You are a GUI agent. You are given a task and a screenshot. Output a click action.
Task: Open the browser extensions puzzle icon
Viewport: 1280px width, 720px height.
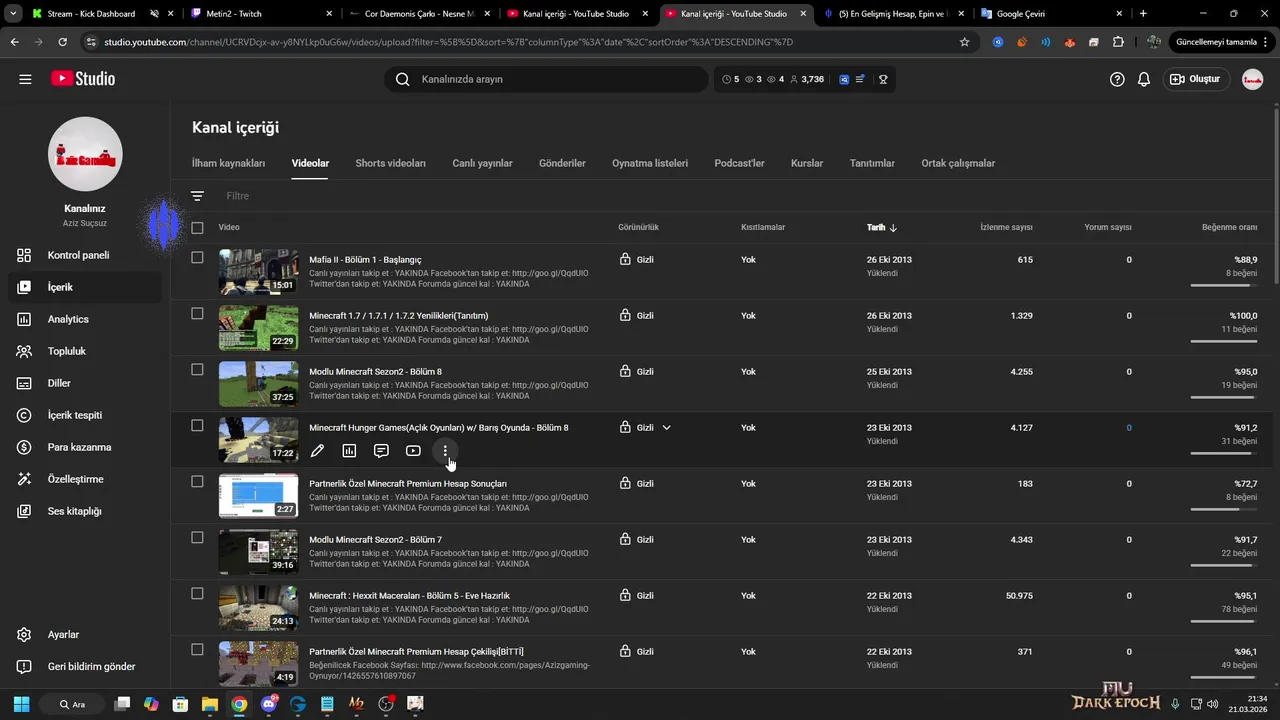pos(1118,42)
